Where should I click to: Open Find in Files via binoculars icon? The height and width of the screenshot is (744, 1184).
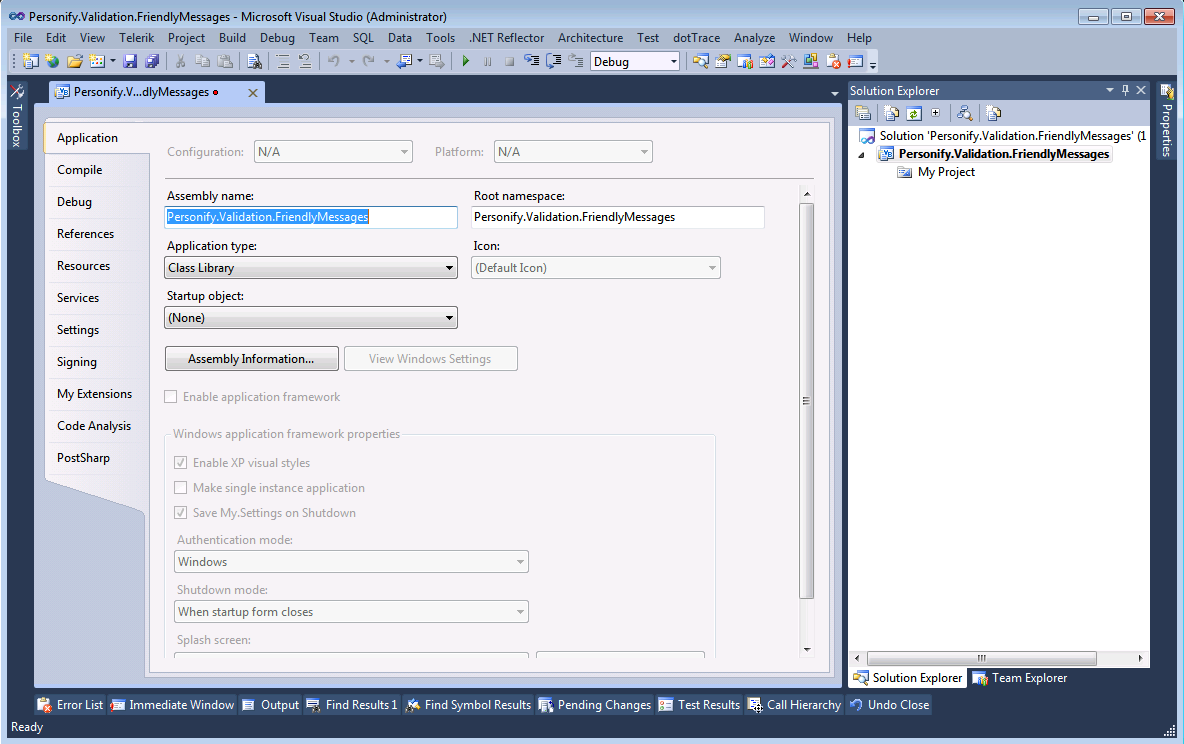click(254, 61)
